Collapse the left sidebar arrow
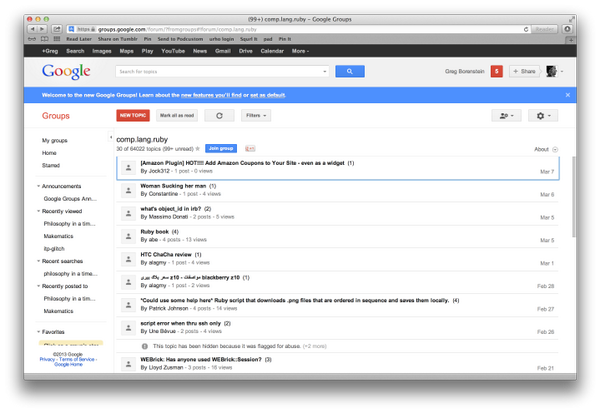Viewport: 600px width, 413px height. (111, 137)
